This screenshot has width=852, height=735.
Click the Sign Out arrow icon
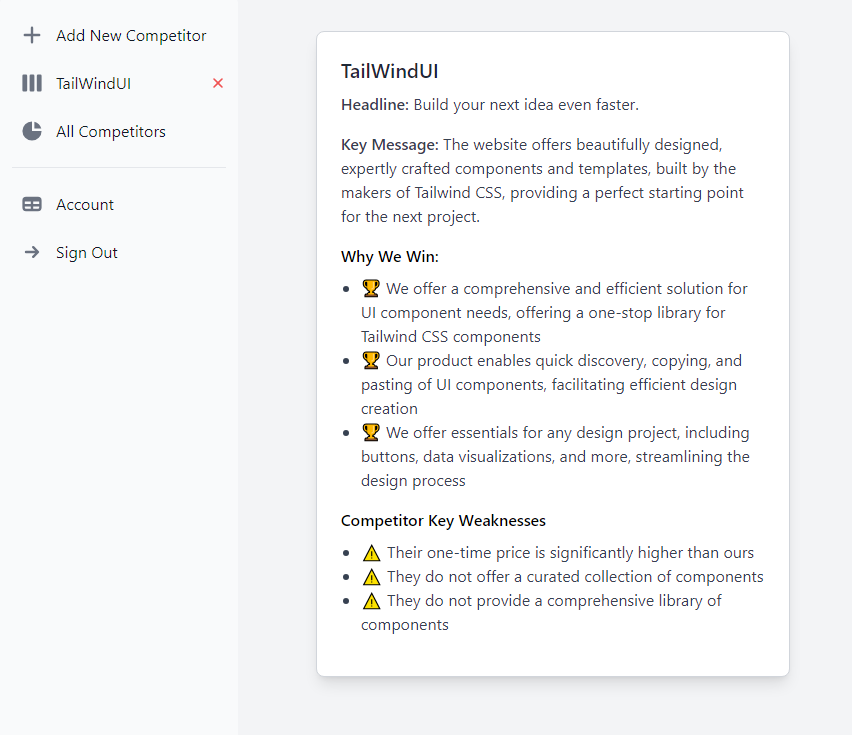32,252
